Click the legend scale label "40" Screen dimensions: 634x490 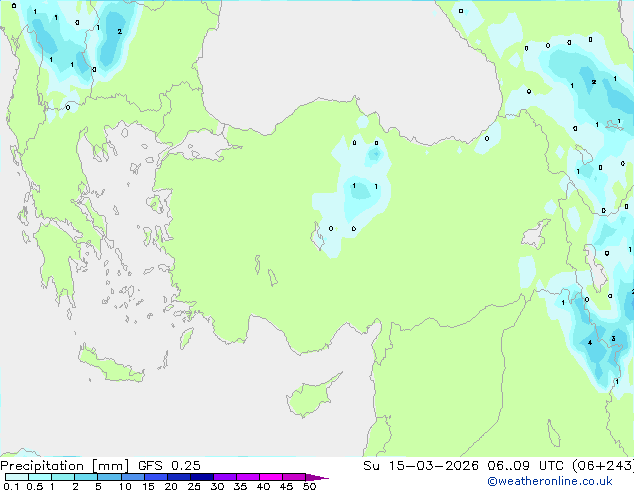pyautogui.click(x=263, y=486)
